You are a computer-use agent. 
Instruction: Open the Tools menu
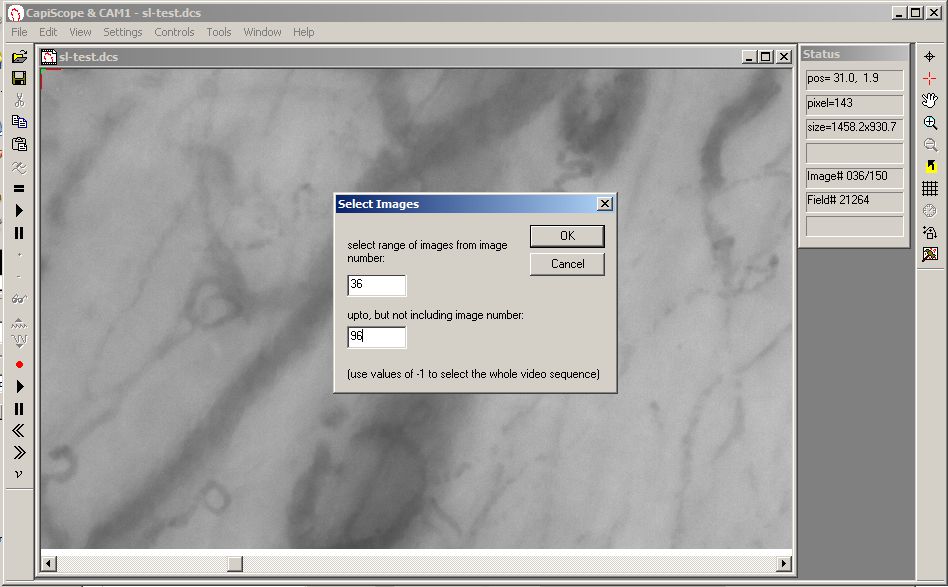point(219,32)
